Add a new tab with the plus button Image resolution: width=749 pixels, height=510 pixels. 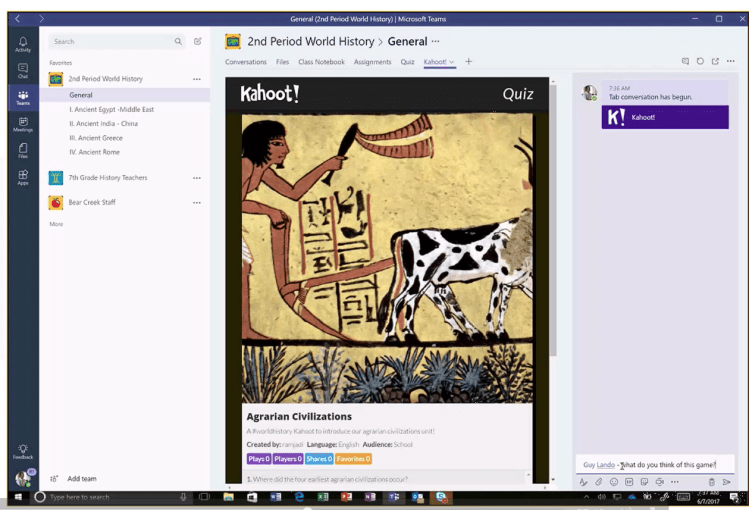[469, 62]
